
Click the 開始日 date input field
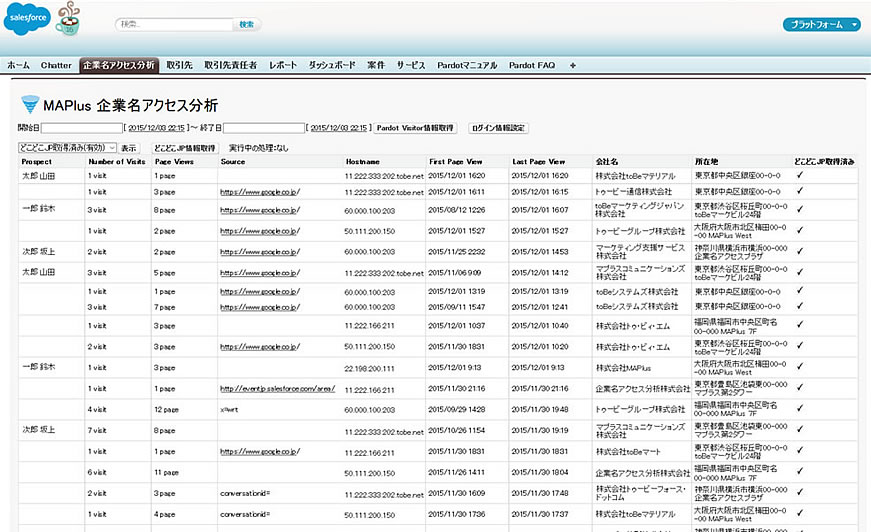82,128
